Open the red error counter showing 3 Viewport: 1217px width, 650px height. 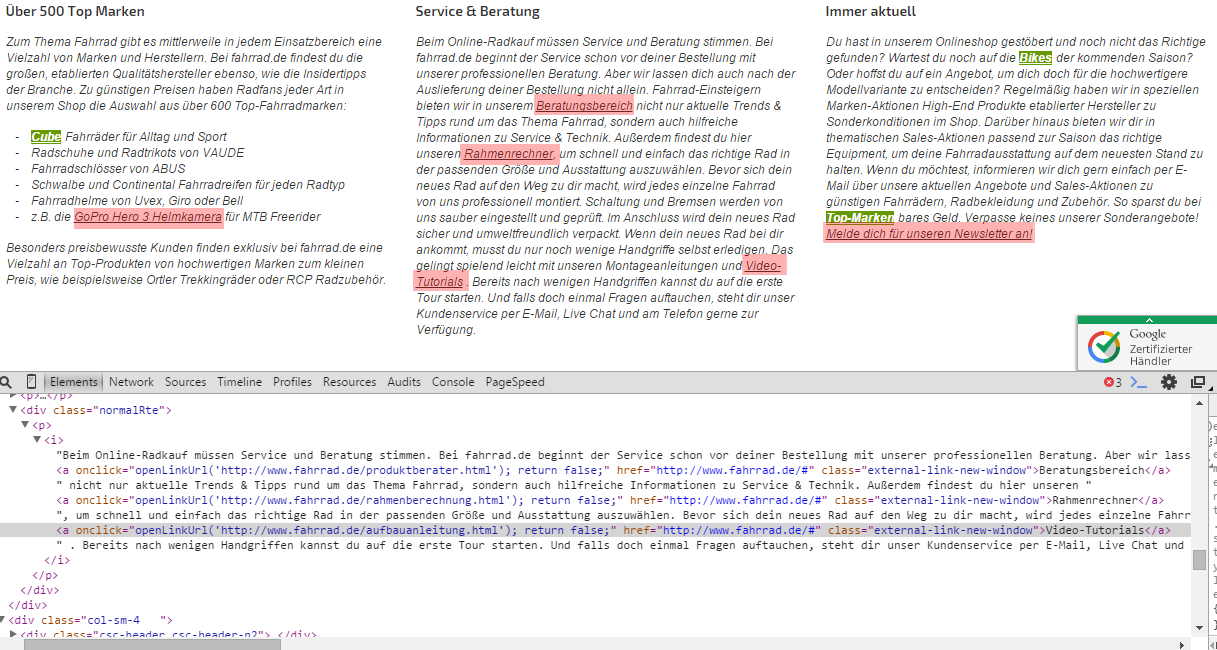1112,382
